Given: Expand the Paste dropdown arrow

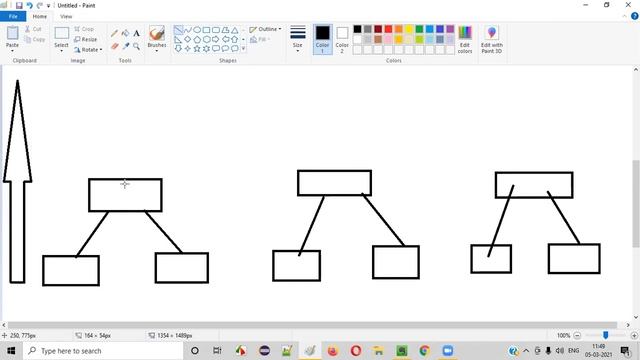Looking at the screenshot, I should (12, 50).
